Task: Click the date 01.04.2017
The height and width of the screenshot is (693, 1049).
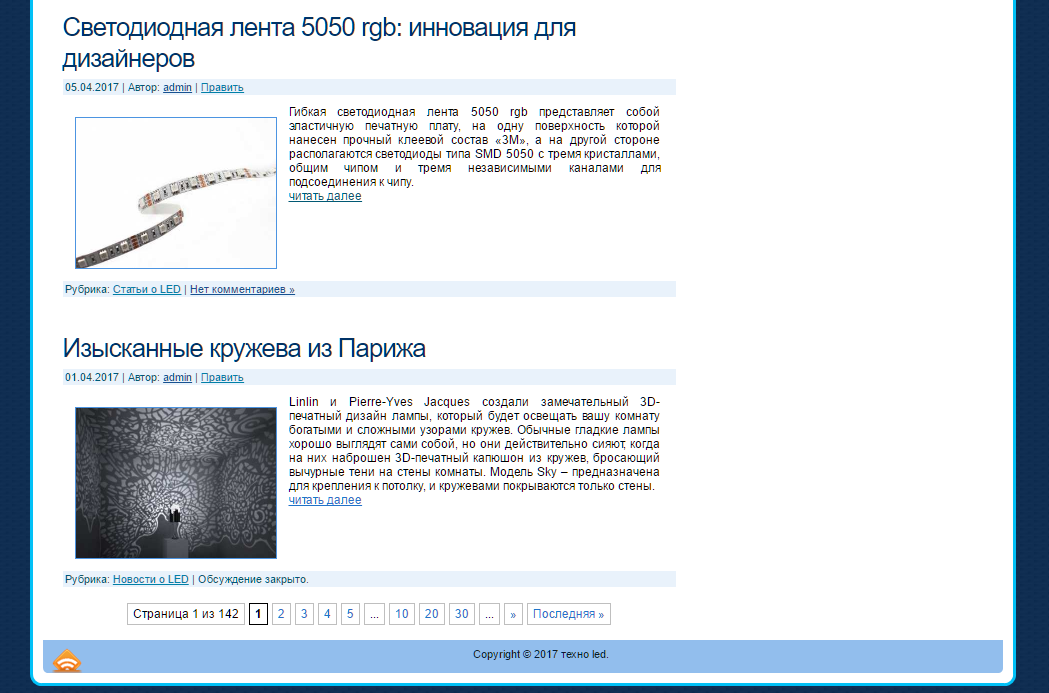Action: [x=92, y=377]
